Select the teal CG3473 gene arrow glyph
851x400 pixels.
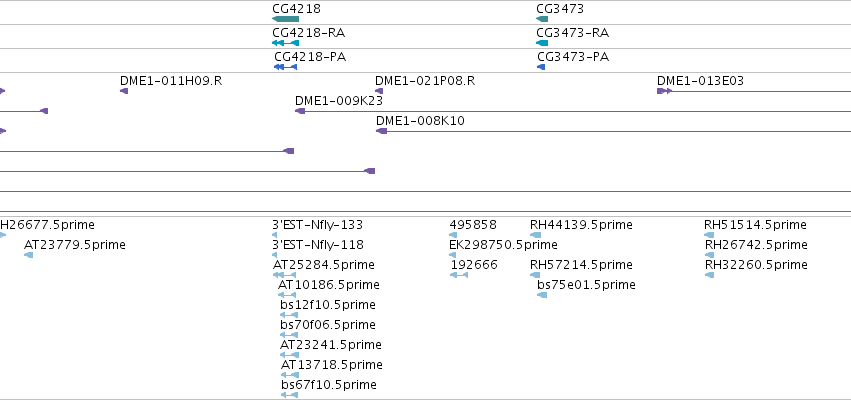(x=542, y=19)
